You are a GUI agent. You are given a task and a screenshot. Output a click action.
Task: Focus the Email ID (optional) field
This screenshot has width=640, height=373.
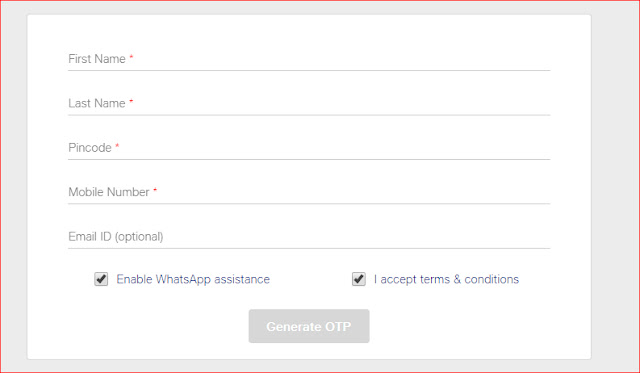click(x=309, y=237)
